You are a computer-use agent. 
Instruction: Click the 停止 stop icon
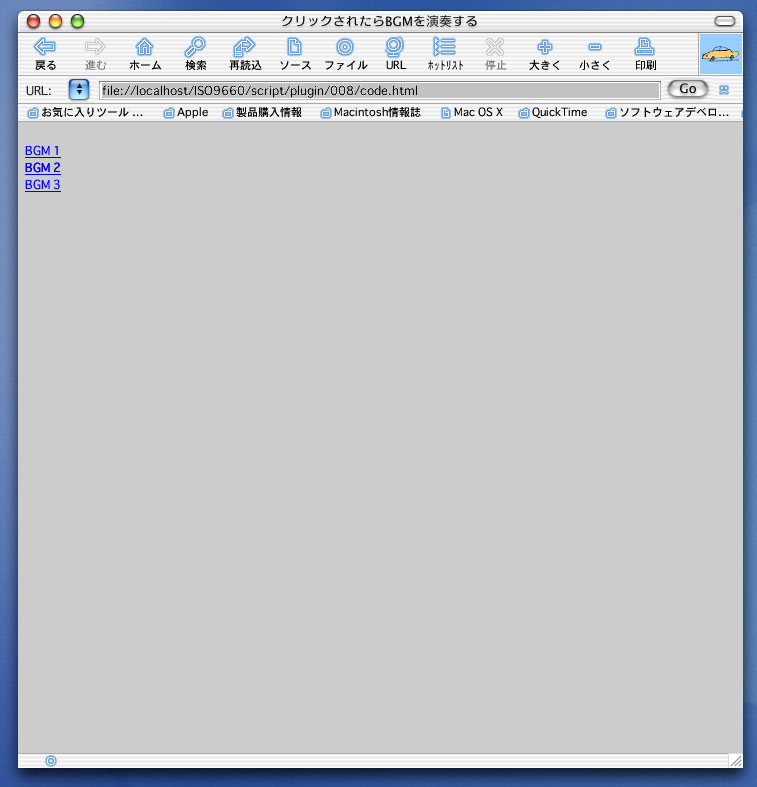tap(495, 53)
